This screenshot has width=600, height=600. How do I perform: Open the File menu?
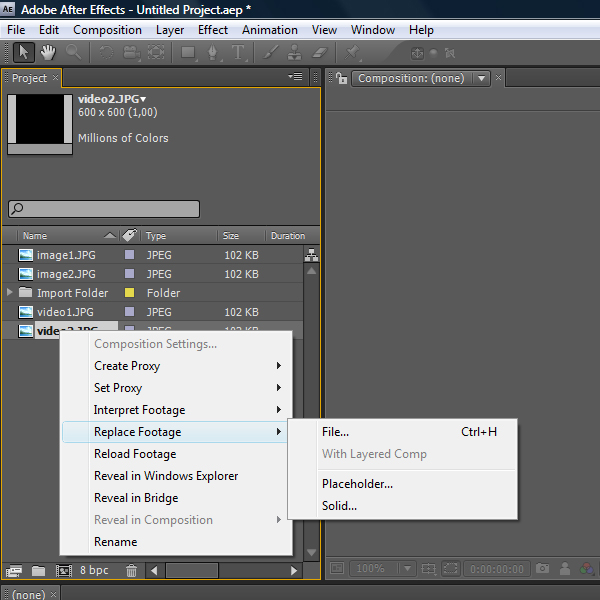coord(16,30)
